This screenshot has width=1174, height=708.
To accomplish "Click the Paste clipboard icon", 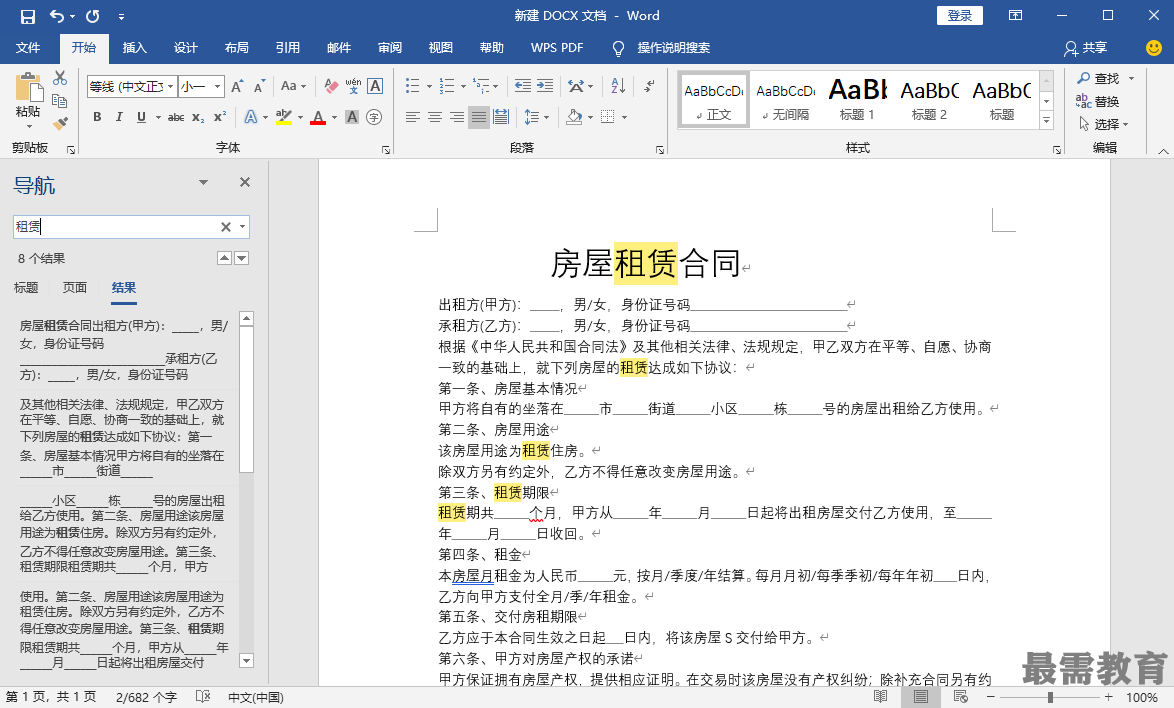I will [x=28, y=88].
